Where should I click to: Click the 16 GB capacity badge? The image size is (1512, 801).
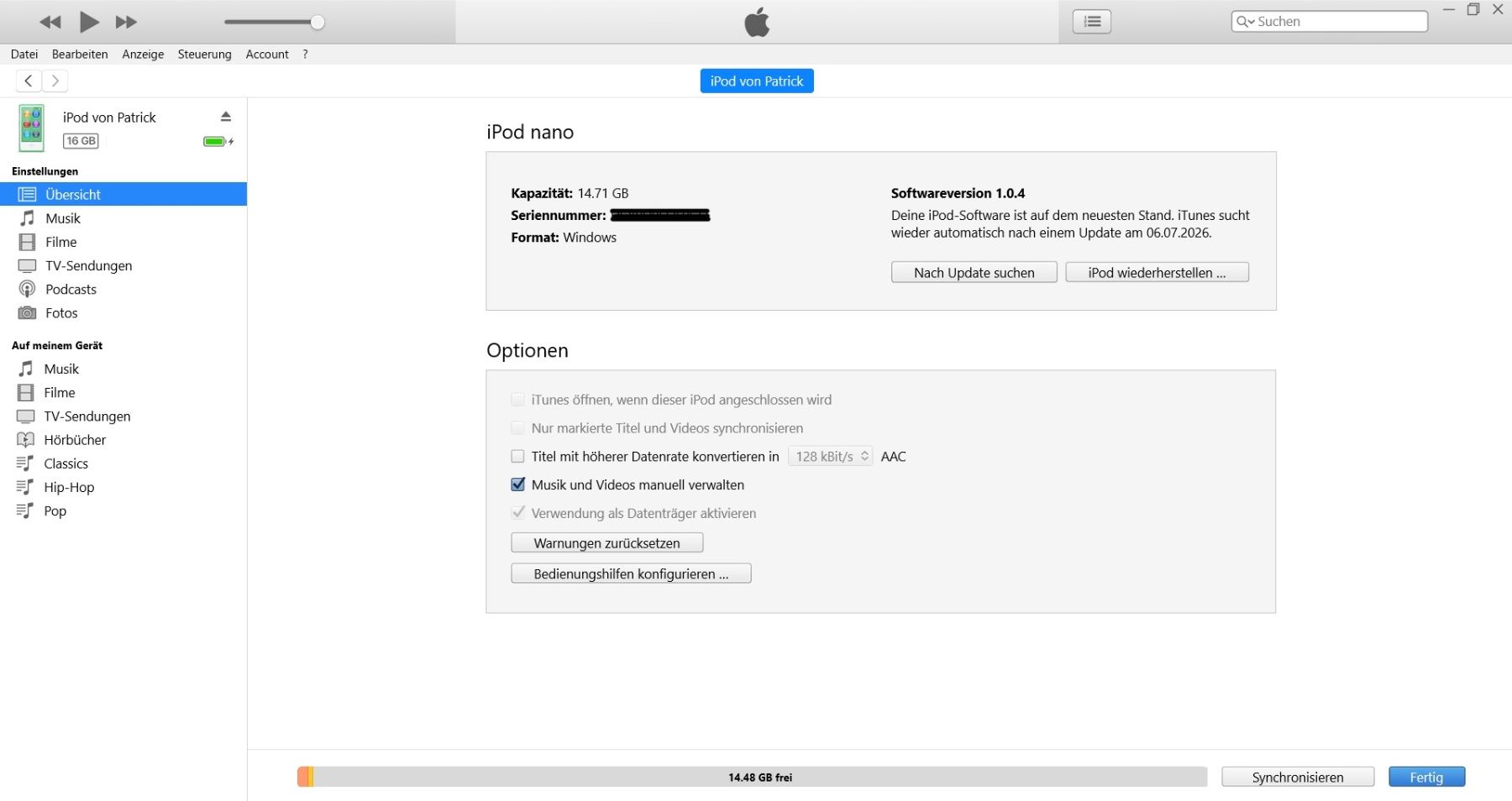point(81,141)
